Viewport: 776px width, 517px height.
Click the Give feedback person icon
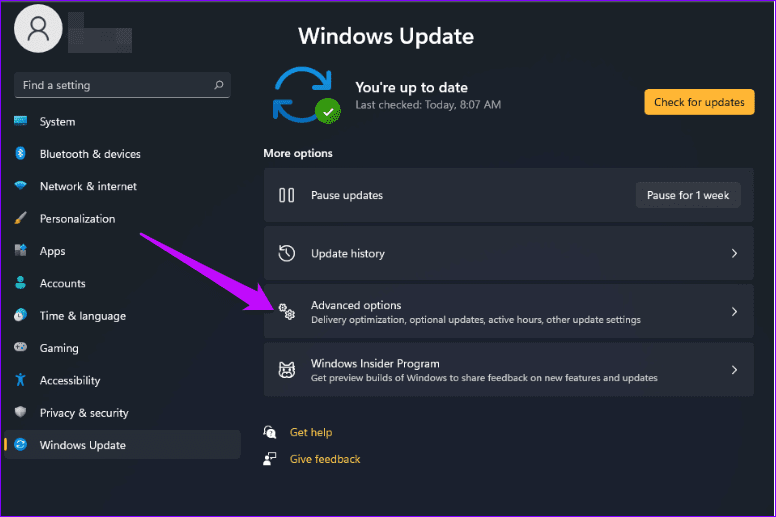(270, 459)
